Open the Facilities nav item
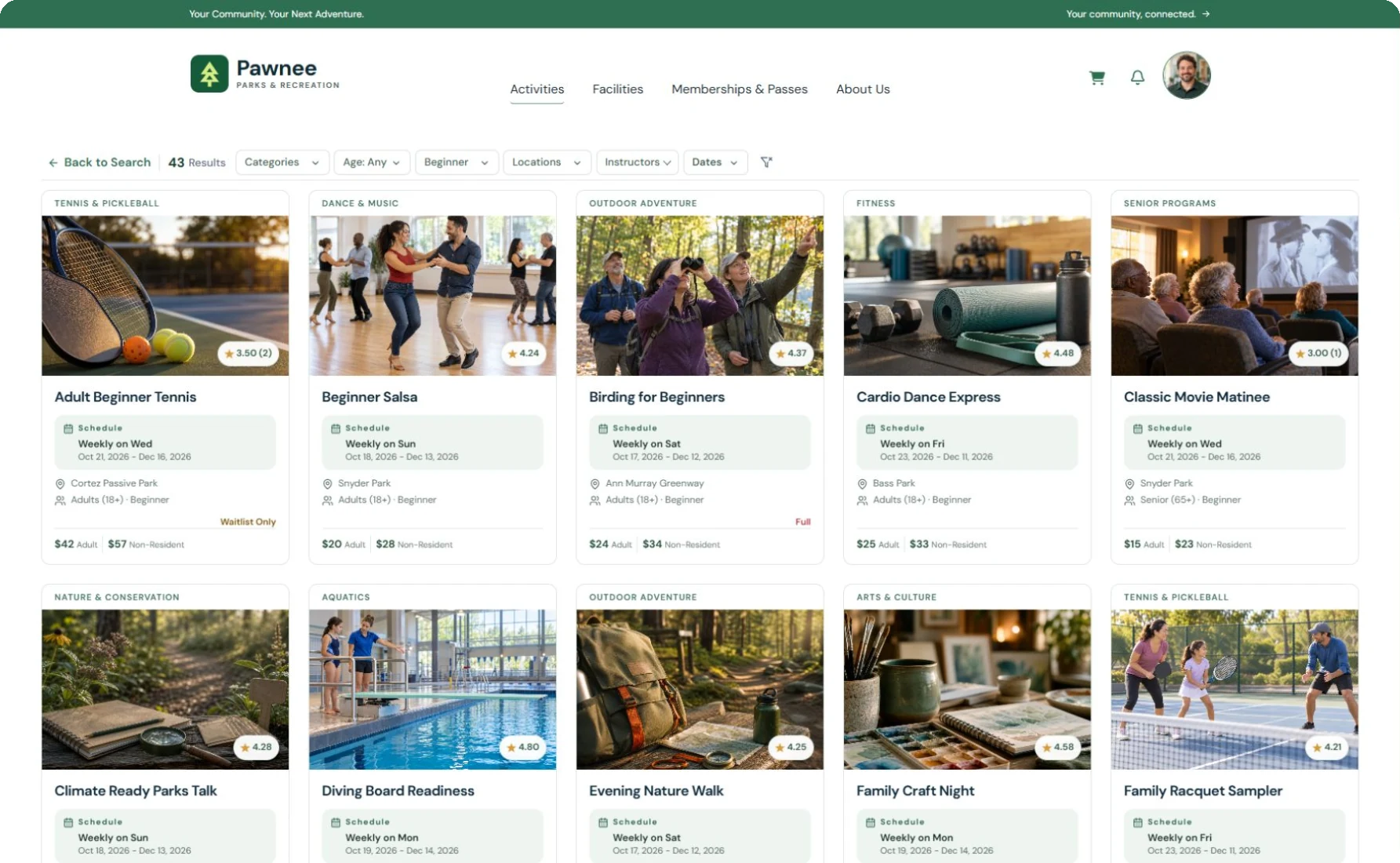The height and width of the screenshot is (863, 1400). click(x=618, y=89)
